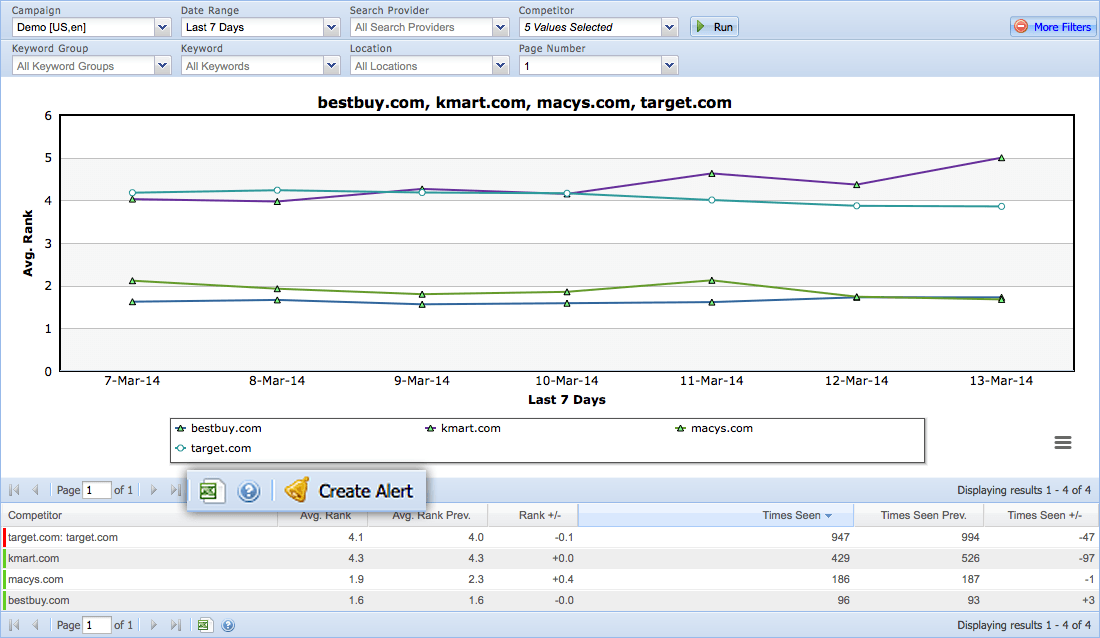1100x638 pixels.
Task: Sort by Times Seen +/- column header
Action: click(1041, 515)
